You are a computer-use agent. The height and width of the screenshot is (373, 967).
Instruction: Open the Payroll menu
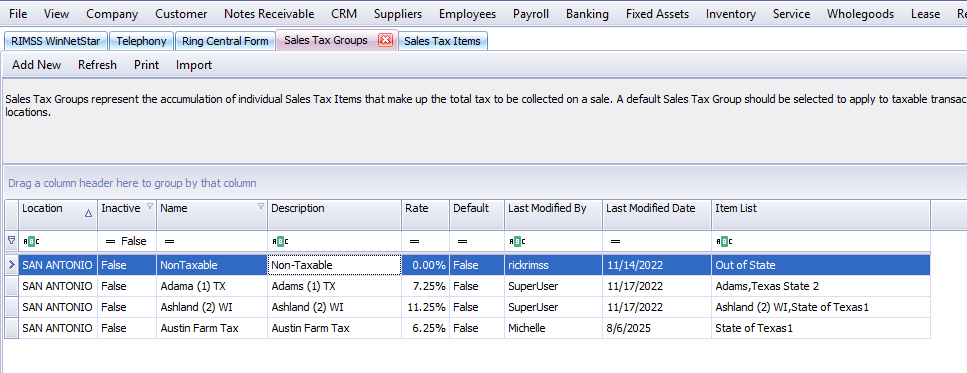pyautogui.click(x=531, y=14)
